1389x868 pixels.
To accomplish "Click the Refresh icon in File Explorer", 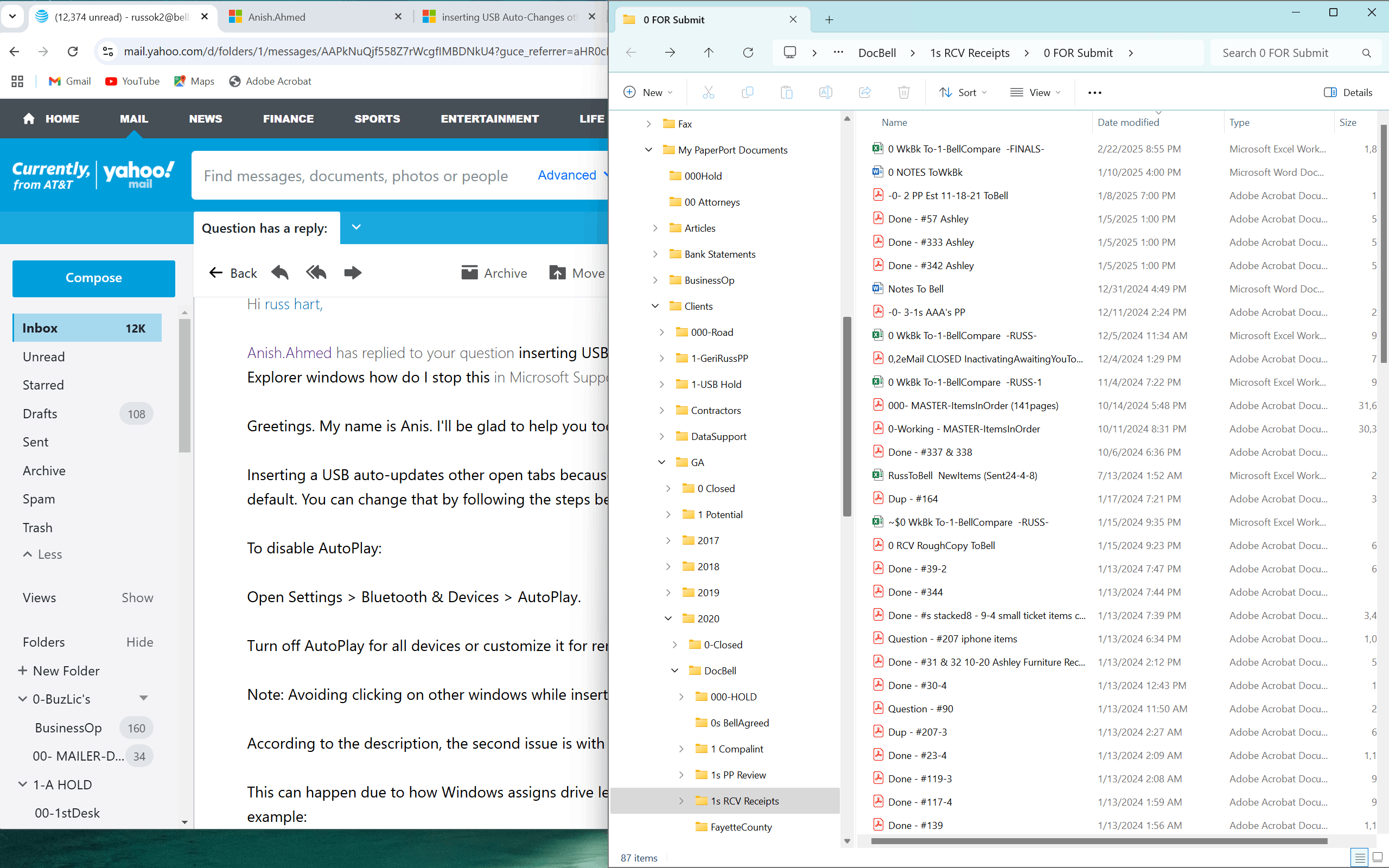I will (x=748, y=53).
